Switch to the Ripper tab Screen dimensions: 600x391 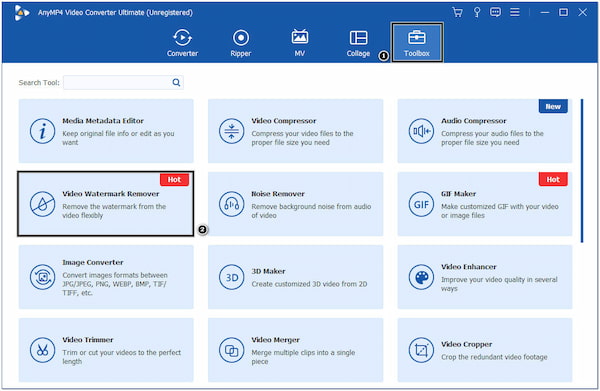point(241,43)
